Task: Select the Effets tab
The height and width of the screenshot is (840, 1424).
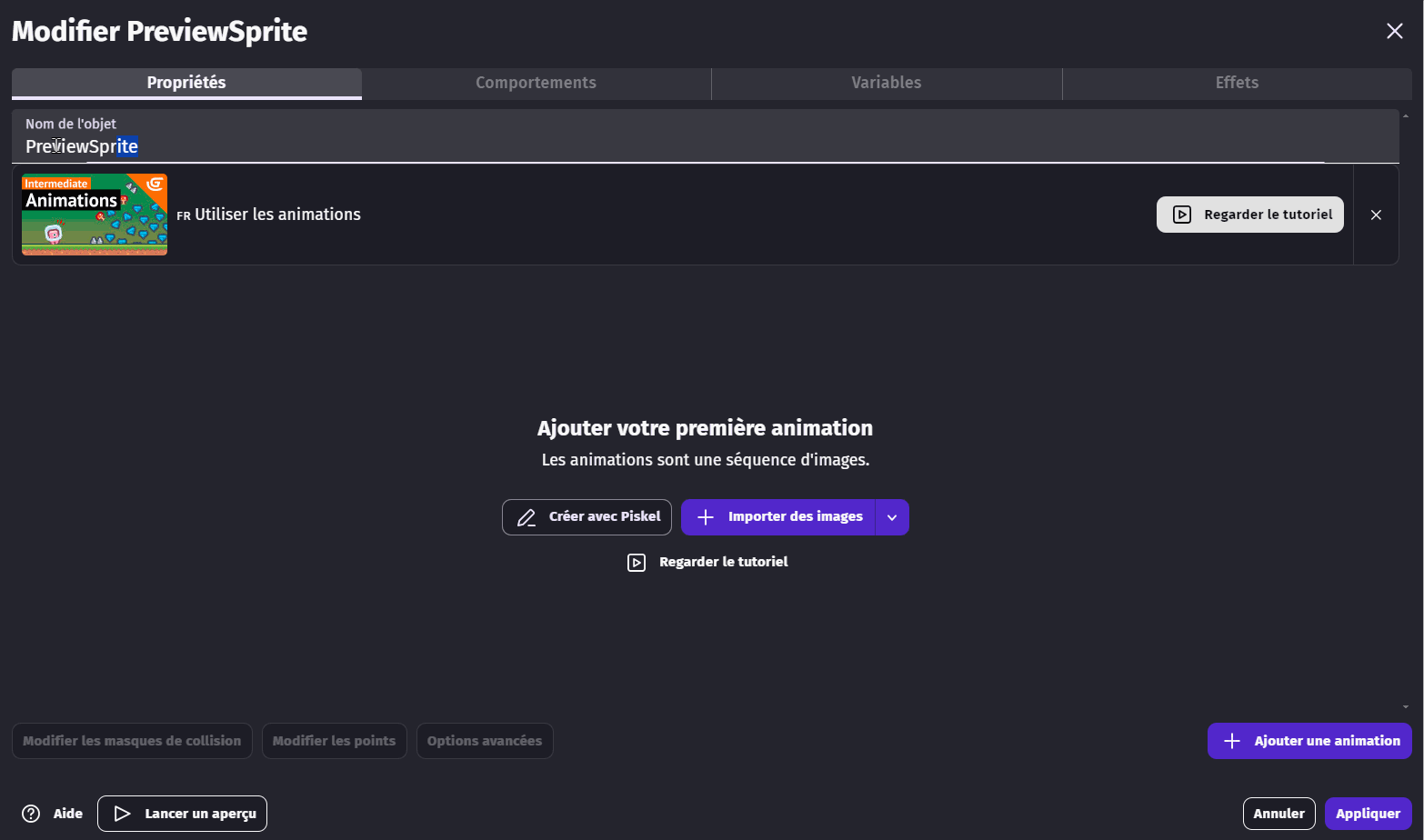Action: pos(1237,83)
